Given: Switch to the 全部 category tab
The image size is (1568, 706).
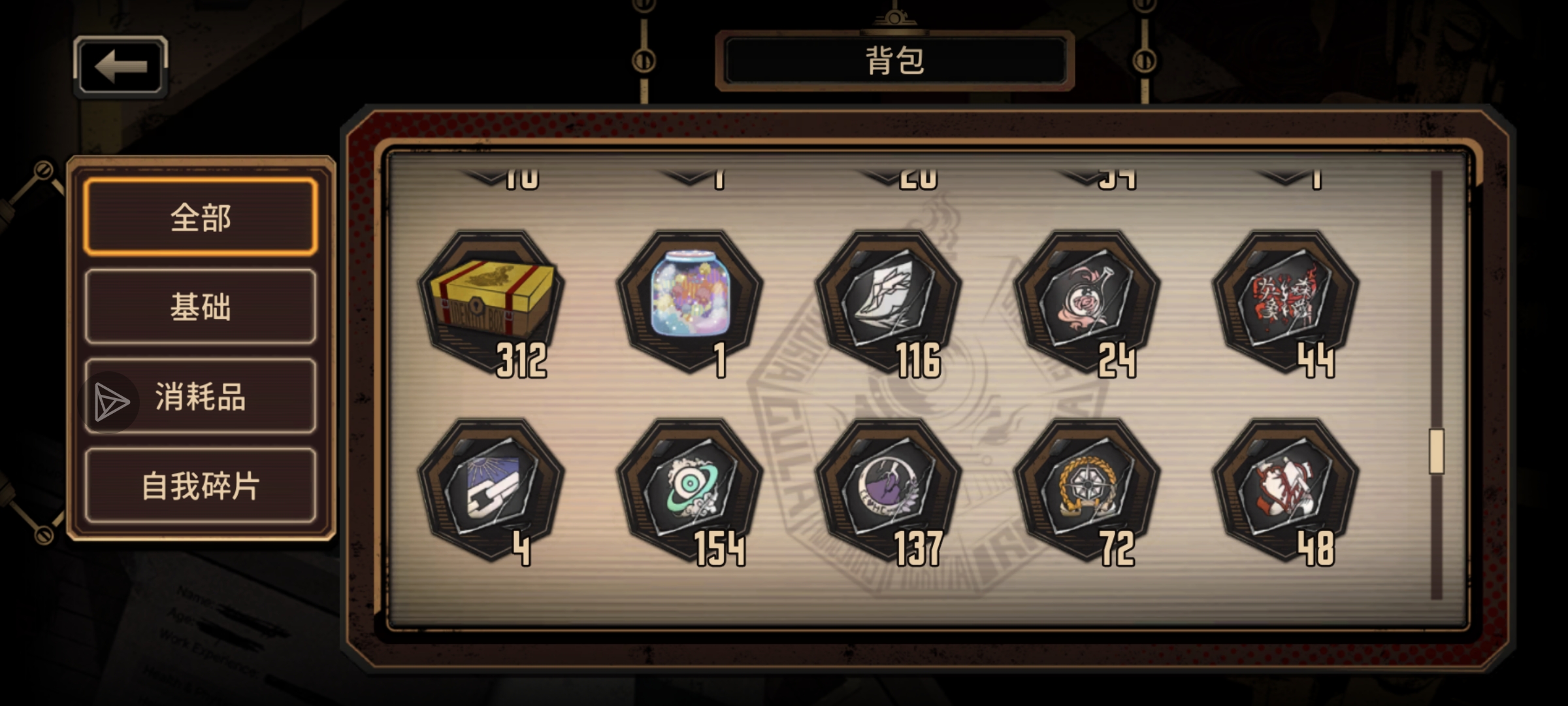Looking at the screenshot, I should pyautogui.click(x=201, y=217).
